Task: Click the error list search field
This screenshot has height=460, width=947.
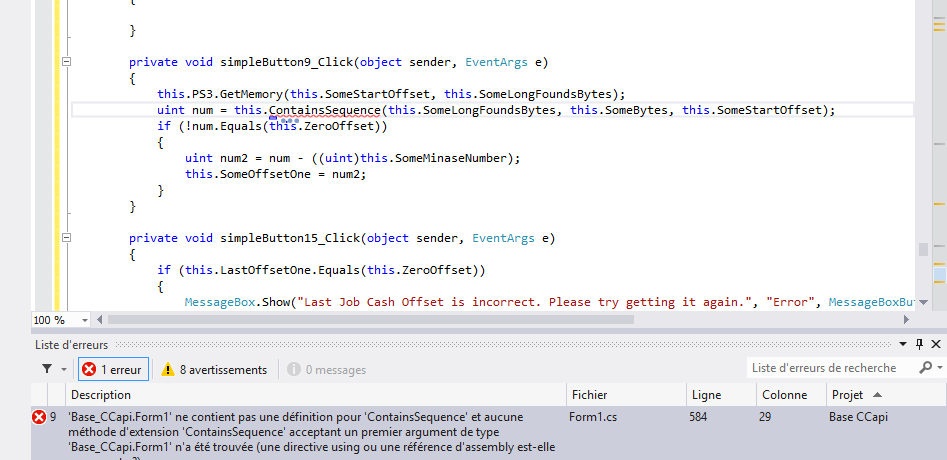Action: click(x=830, y=368)
